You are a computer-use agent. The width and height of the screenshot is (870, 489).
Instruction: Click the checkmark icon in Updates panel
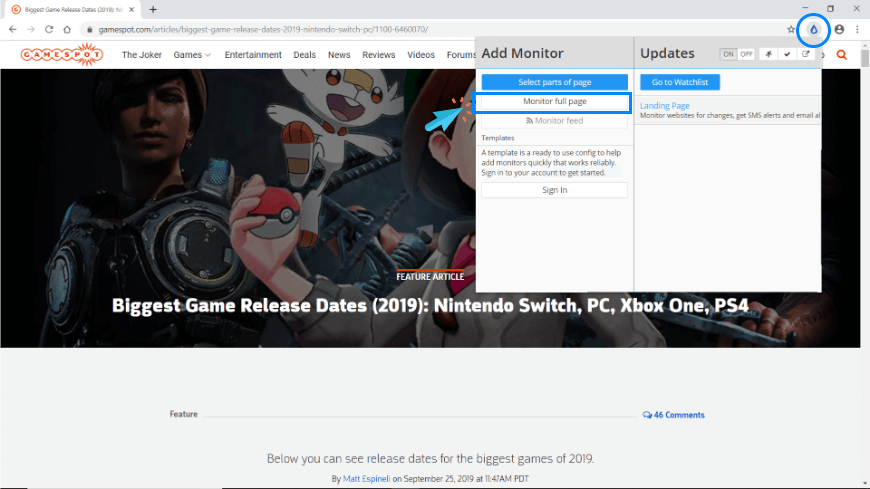tap(787, 54)
